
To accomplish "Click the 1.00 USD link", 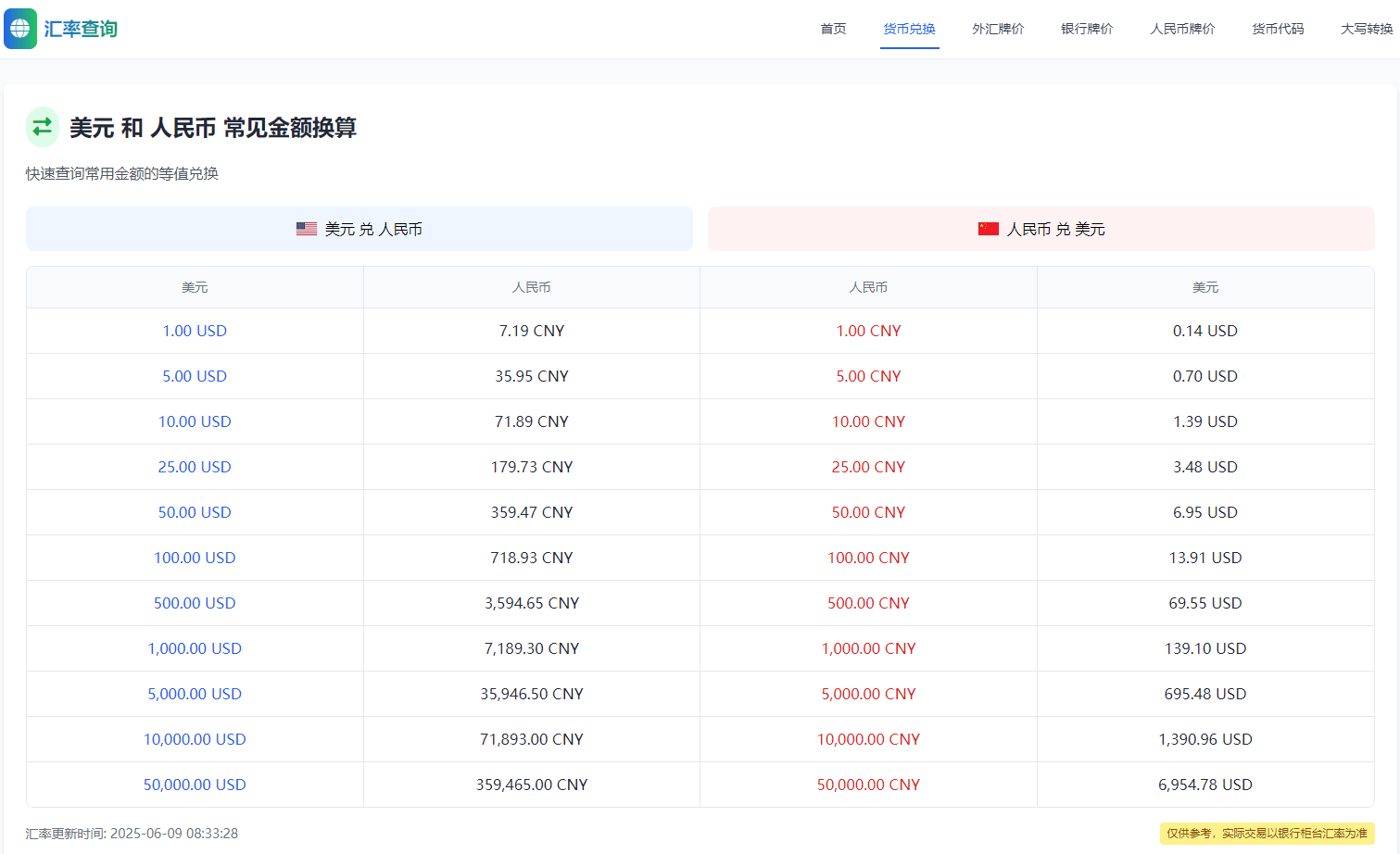I will coord(195,331).
